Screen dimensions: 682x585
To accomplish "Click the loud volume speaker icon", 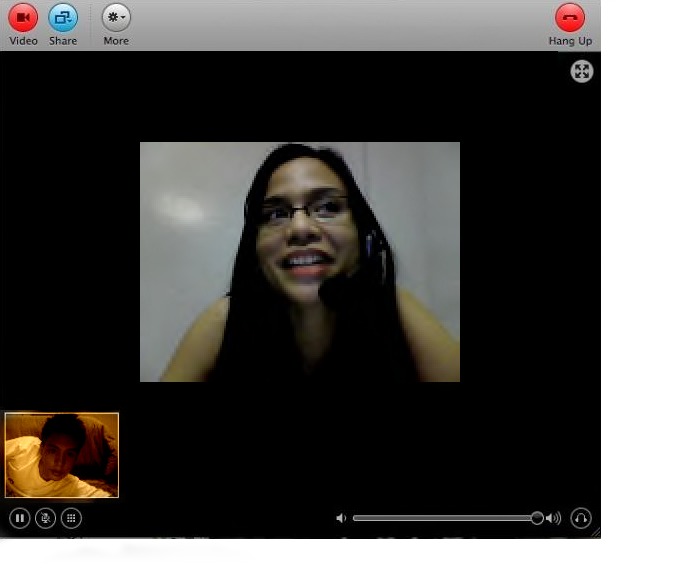I will (x=553, y=518).
